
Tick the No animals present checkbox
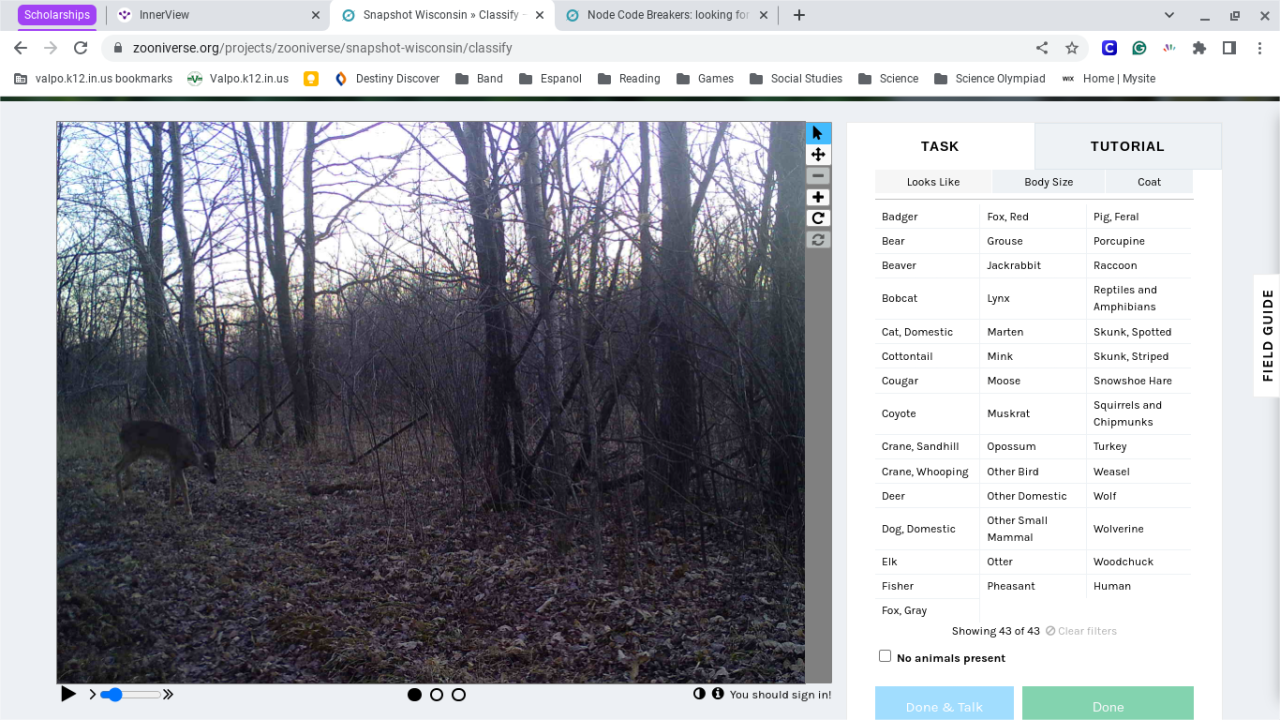click(884, 656)
